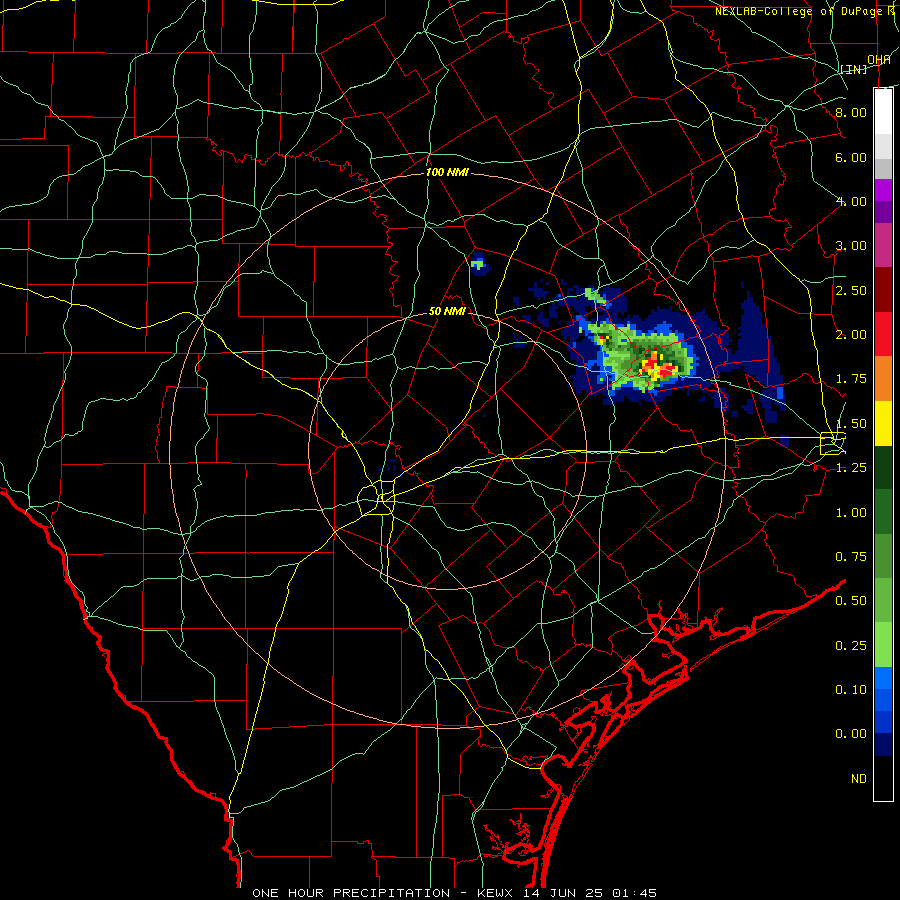Click the black ND legend swatch

(883, 778)
